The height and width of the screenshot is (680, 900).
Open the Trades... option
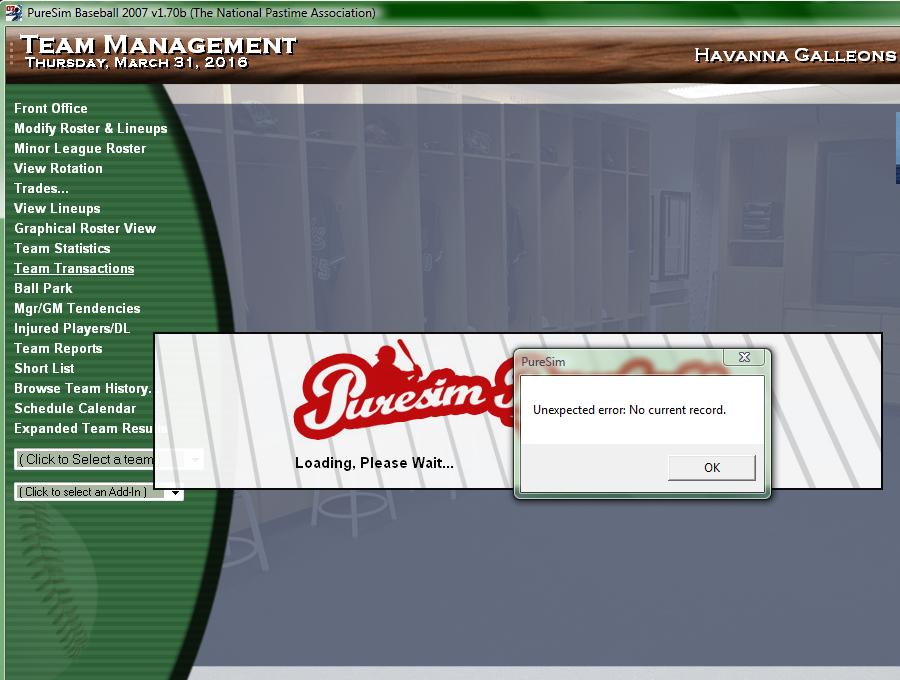(x=41, y=189)
